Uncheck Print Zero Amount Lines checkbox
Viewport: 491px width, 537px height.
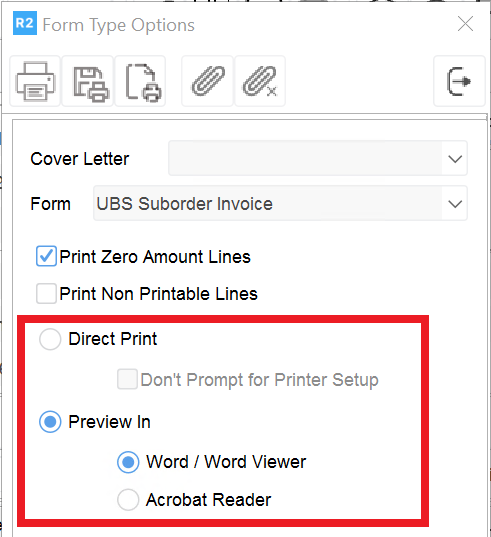coord(46,256)
